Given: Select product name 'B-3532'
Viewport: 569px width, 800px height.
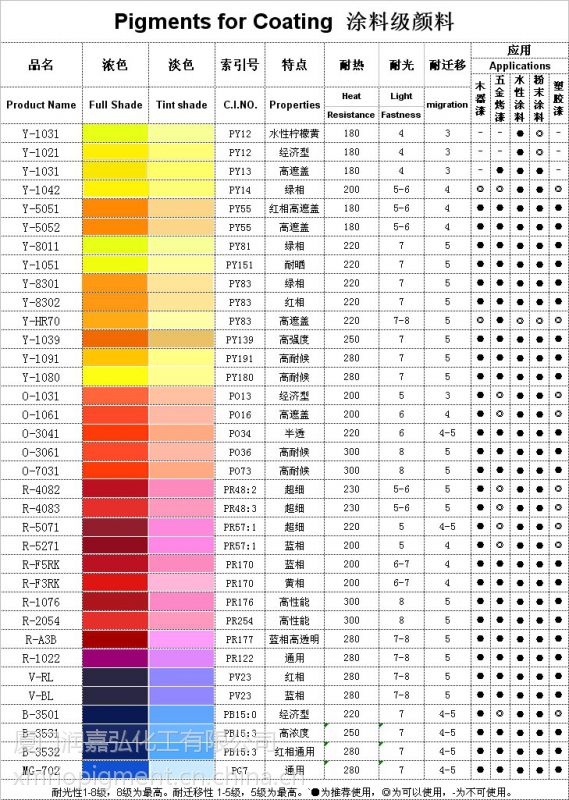Looking at the screenshot, I should (x=41, y=752).
